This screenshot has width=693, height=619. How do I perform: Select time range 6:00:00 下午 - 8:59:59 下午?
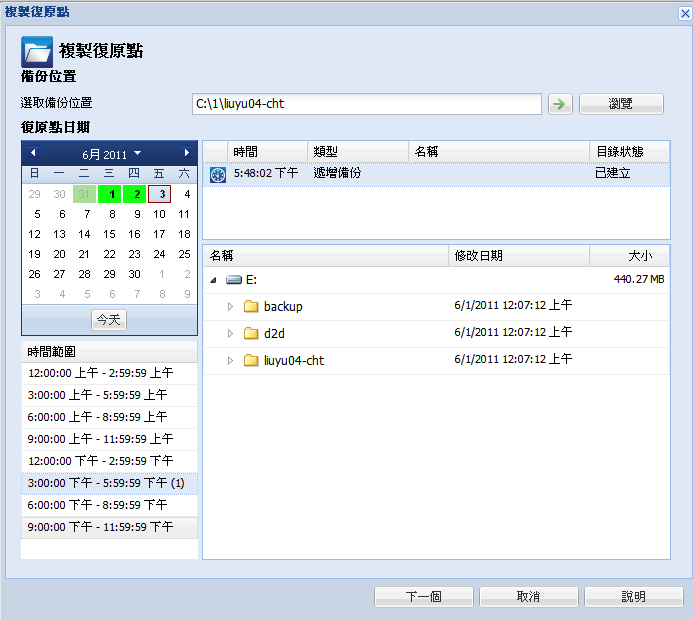pos(109,505)
